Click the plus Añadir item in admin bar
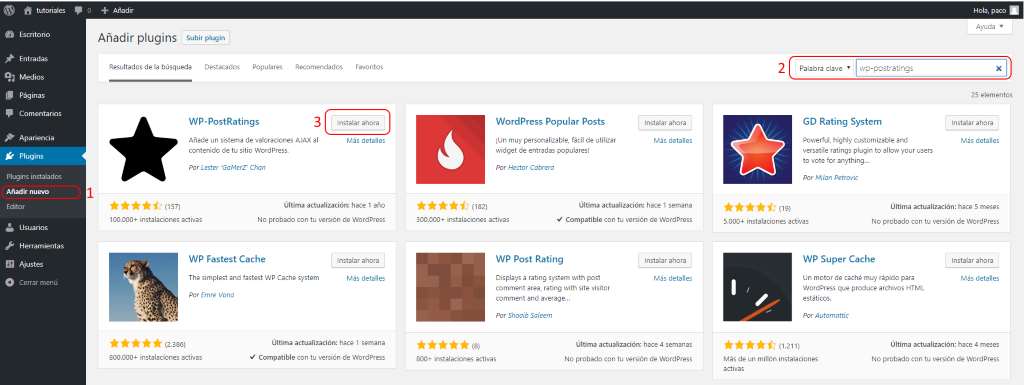The width and height of the screenshot is (1024, 385). click(x=118, y=10)
